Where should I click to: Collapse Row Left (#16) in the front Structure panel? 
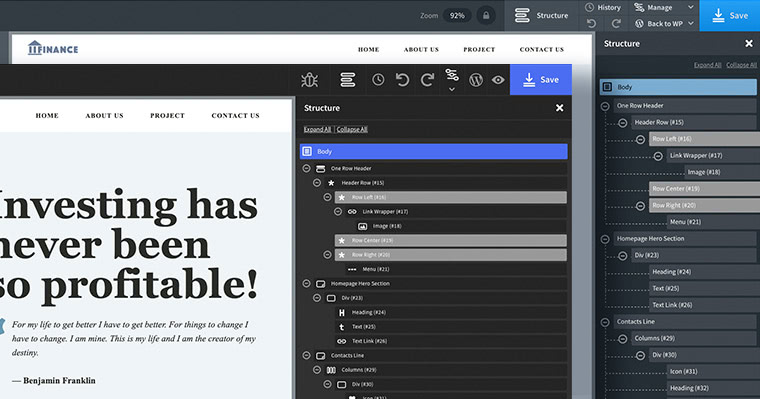(x=328, y=197)
